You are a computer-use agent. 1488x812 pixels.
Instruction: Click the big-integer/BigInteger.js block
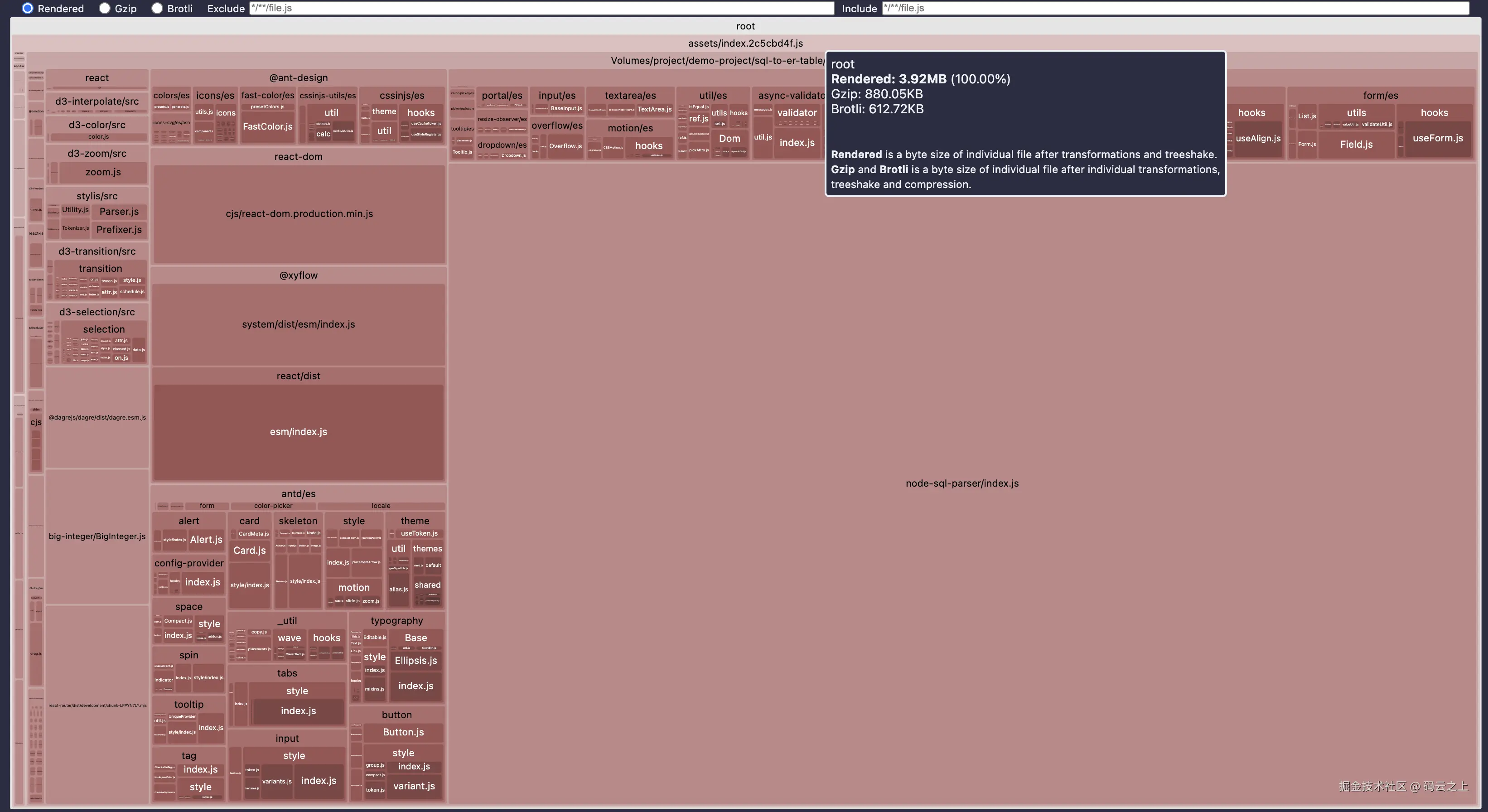click(x=97, y=536)
